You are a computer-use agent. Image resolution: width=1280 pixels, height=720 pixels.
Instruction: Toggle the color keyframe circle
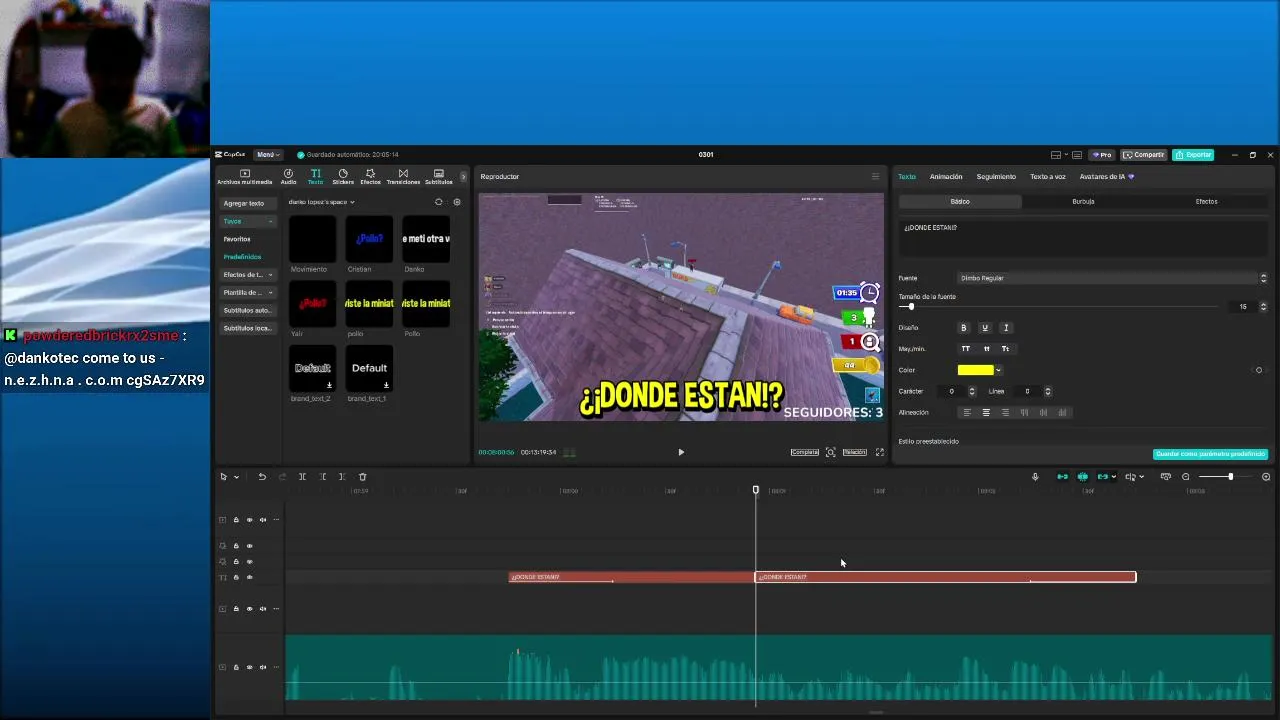point(1259,370)
